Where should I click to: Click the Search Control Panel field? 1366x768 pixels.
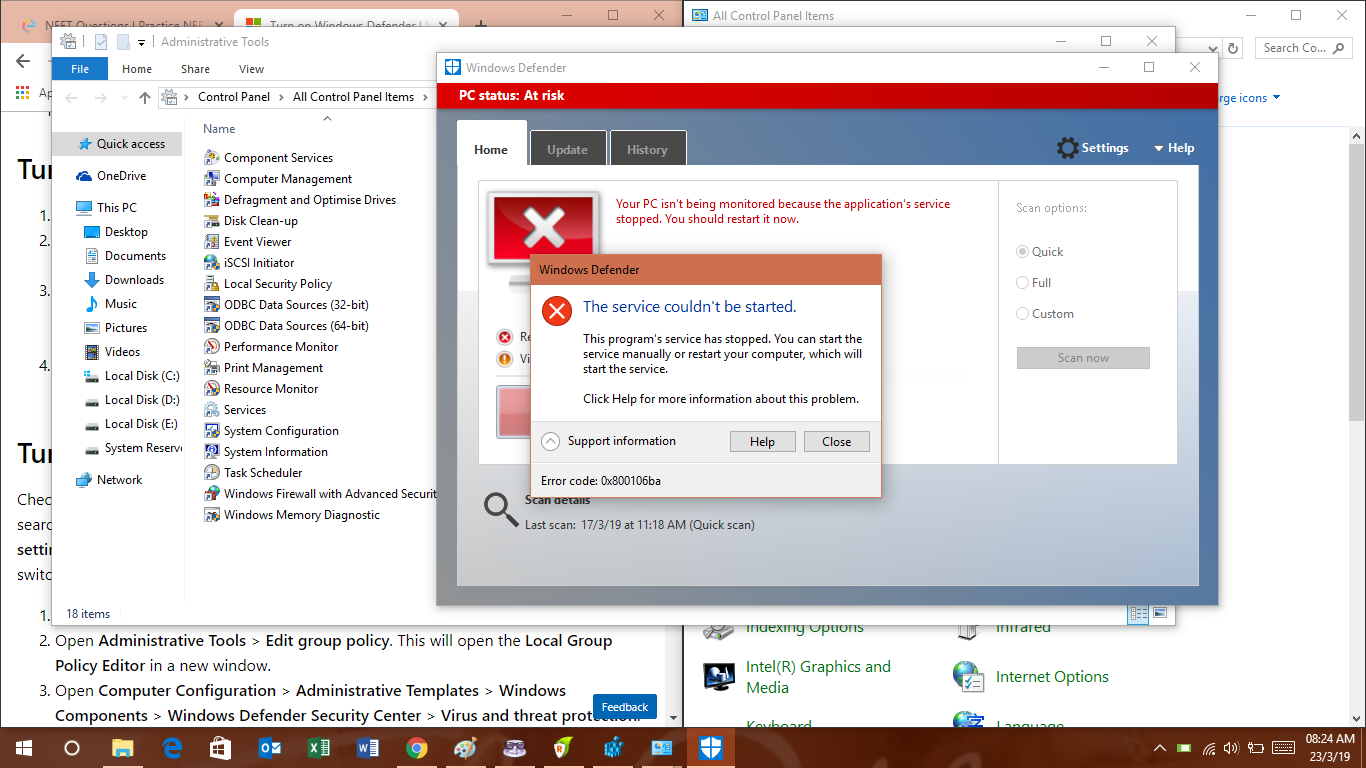pos(1304,48)
